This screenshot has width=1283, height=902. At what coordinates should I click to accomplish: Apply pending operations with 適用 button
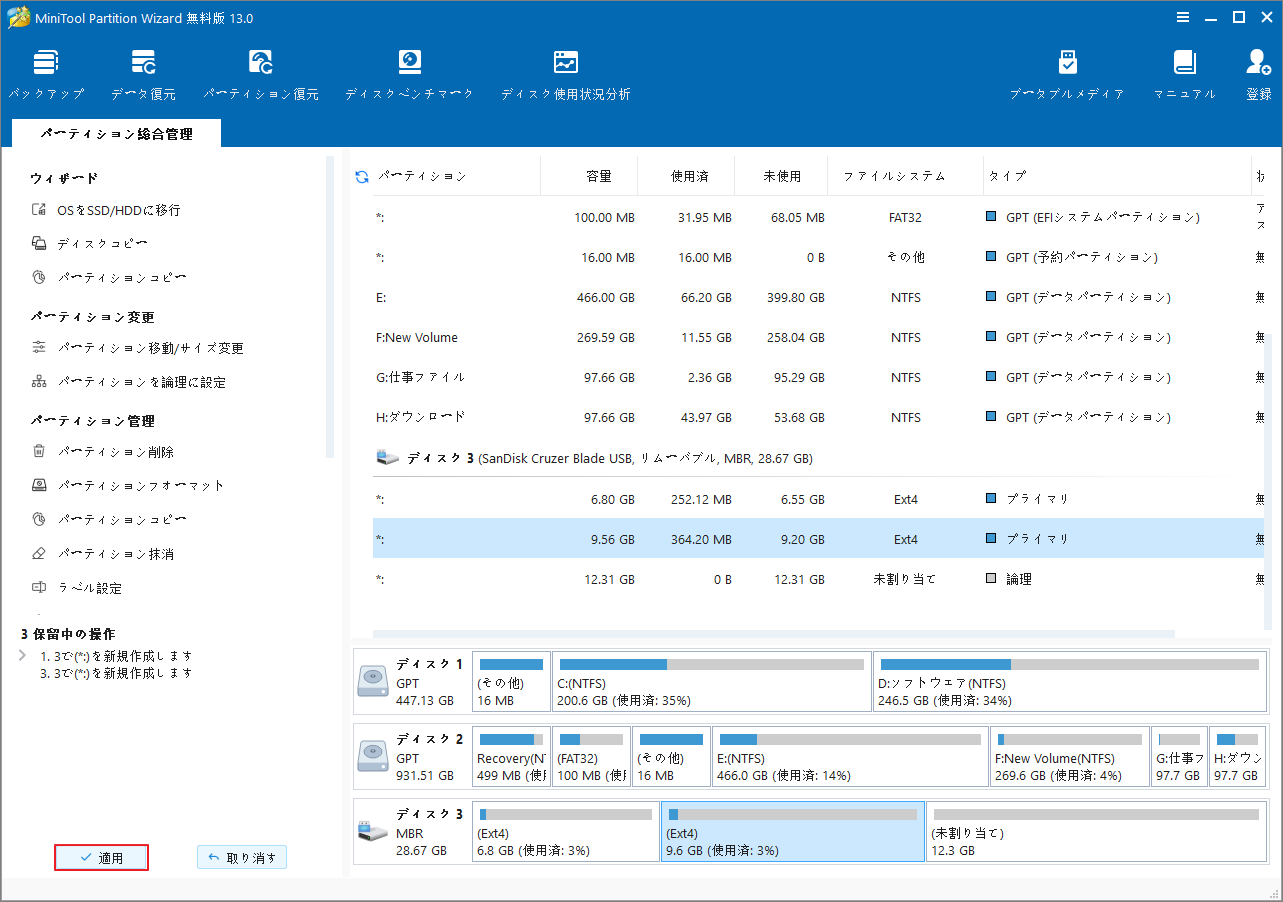pos(101,856)
